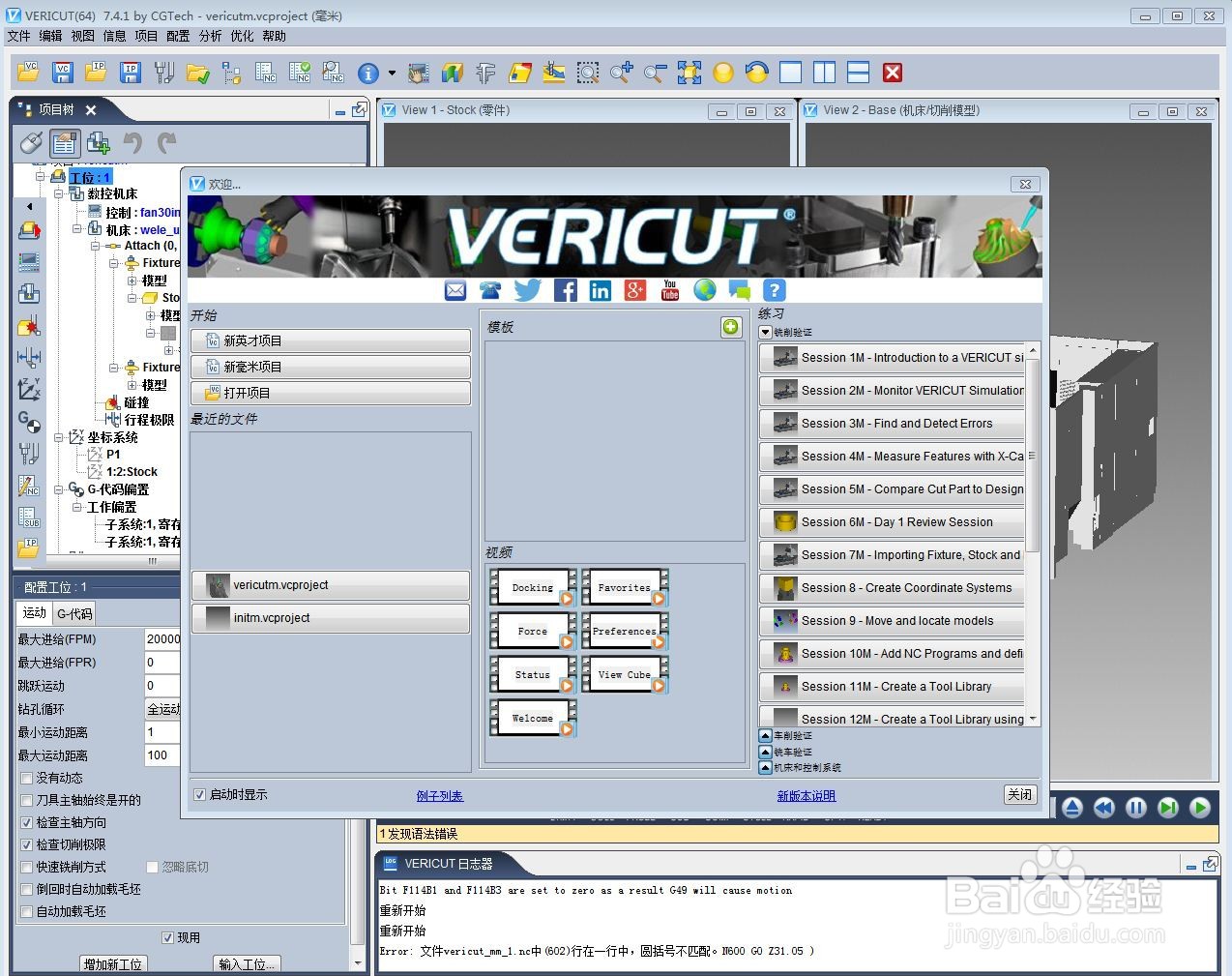Click the Twitter bird icon
Viewport: 1232px width, 976px height.
[x=528, y=290]
